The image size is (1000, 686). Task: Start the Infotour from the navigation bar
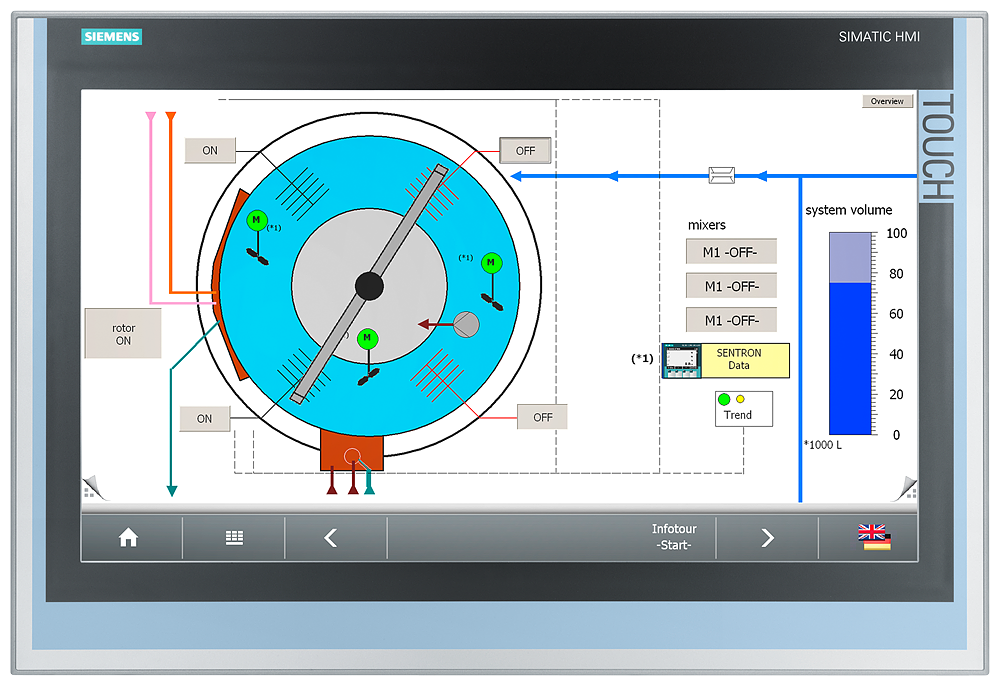(x=674, y=537)
